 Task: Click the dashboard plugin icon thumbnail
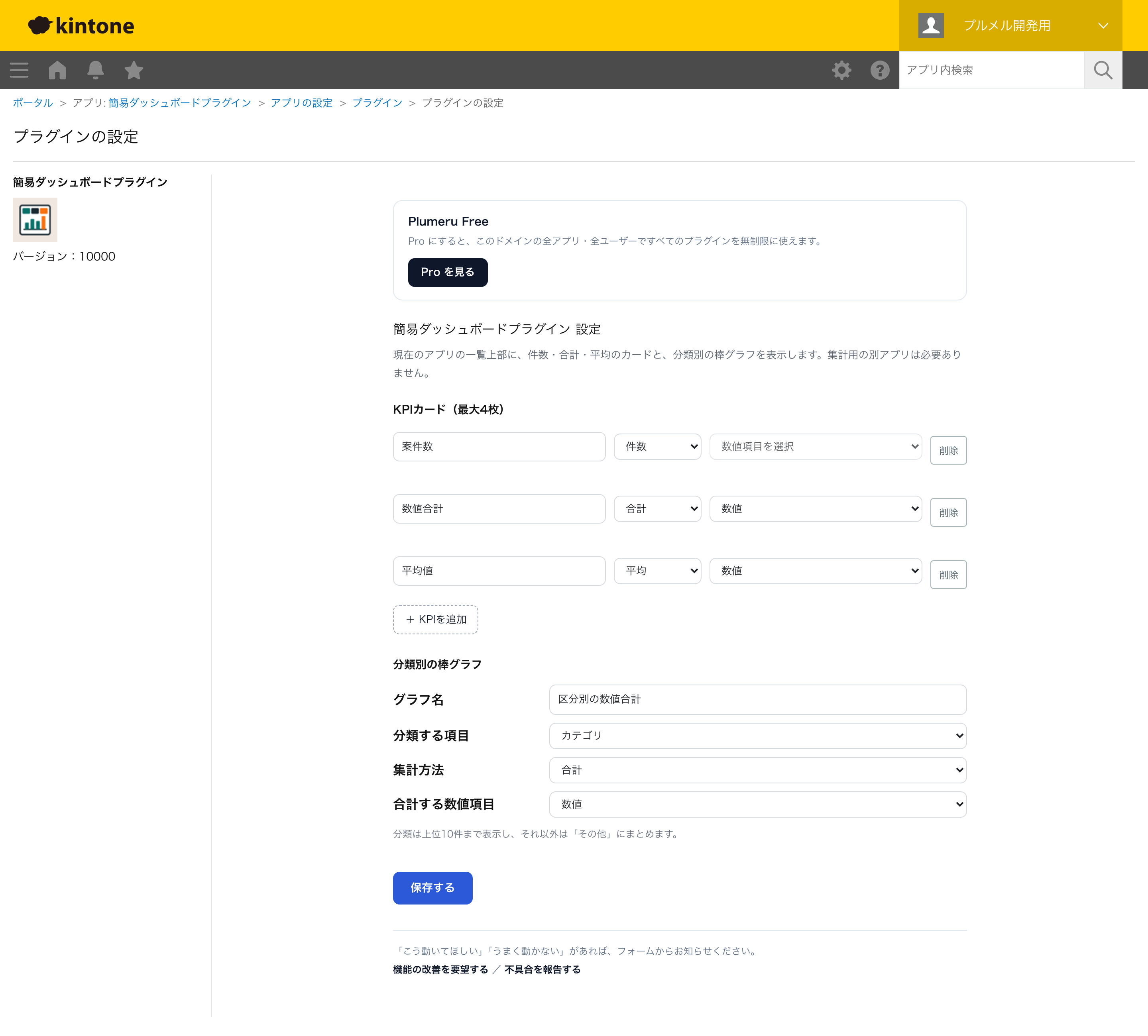[x=35, y=220]
